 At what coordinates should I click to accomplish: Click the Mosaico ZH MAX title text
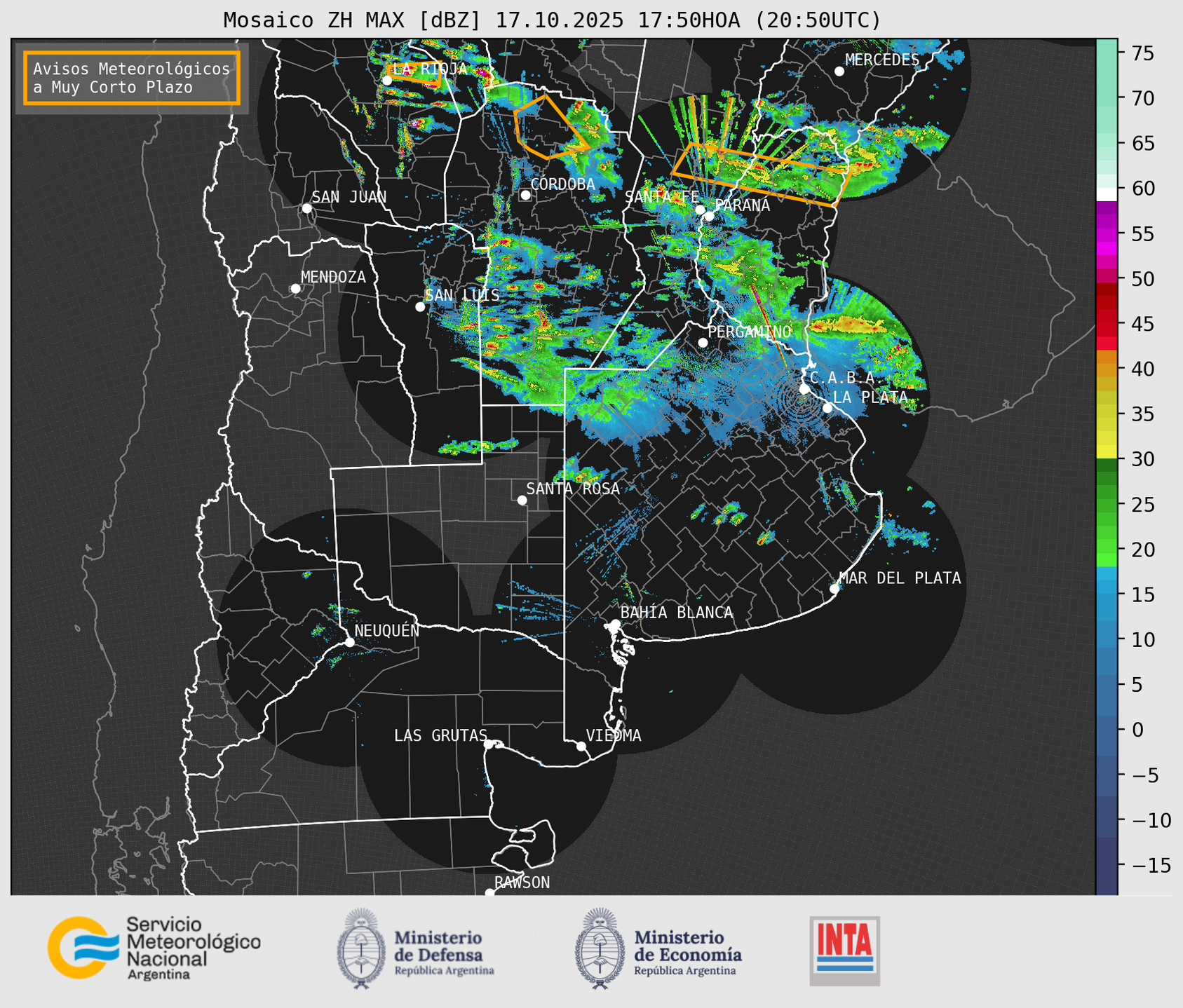click(552, 20)
